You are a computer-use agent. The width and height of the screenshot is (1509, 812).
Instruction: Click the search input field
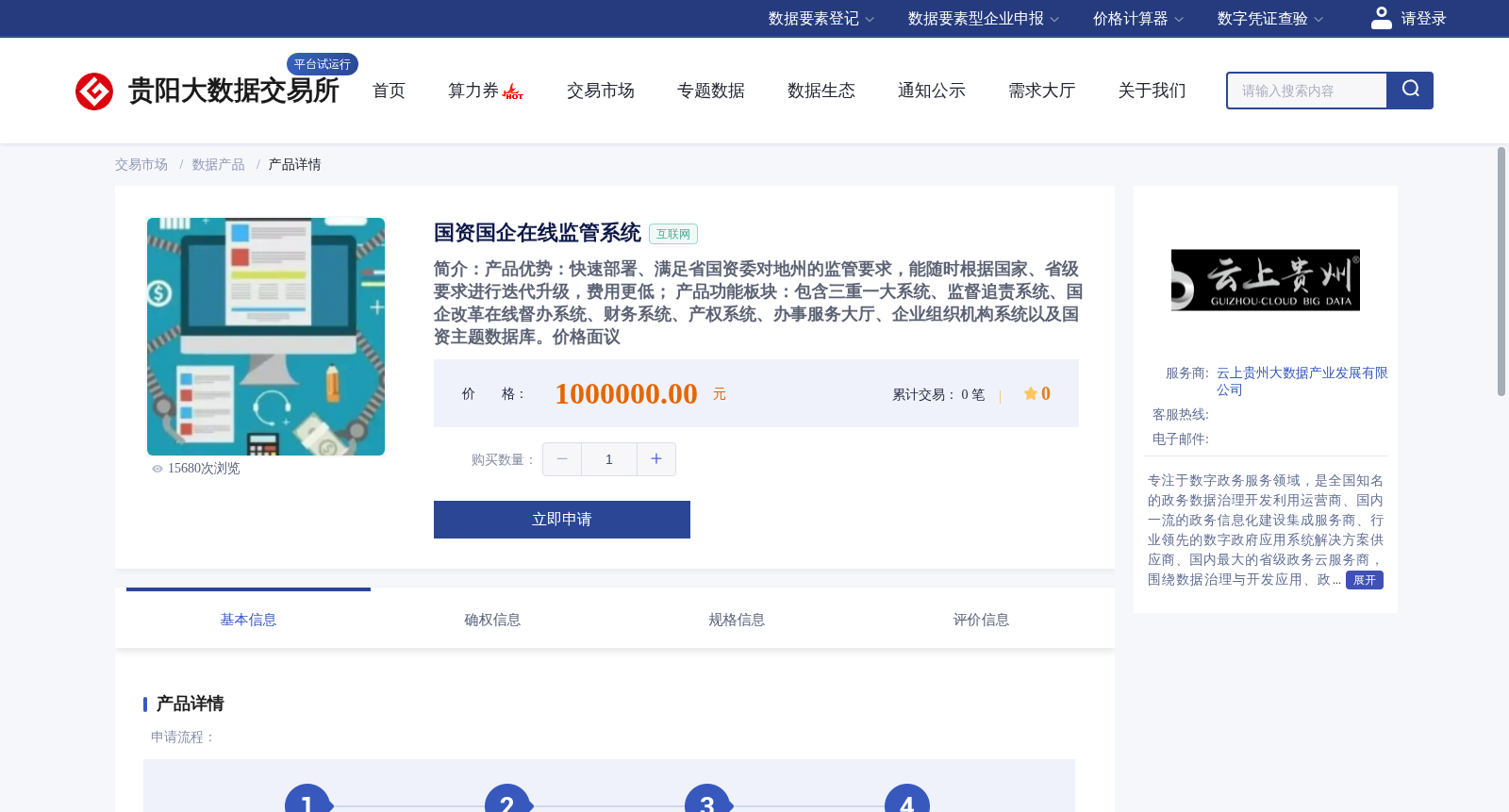(1307, 91)
